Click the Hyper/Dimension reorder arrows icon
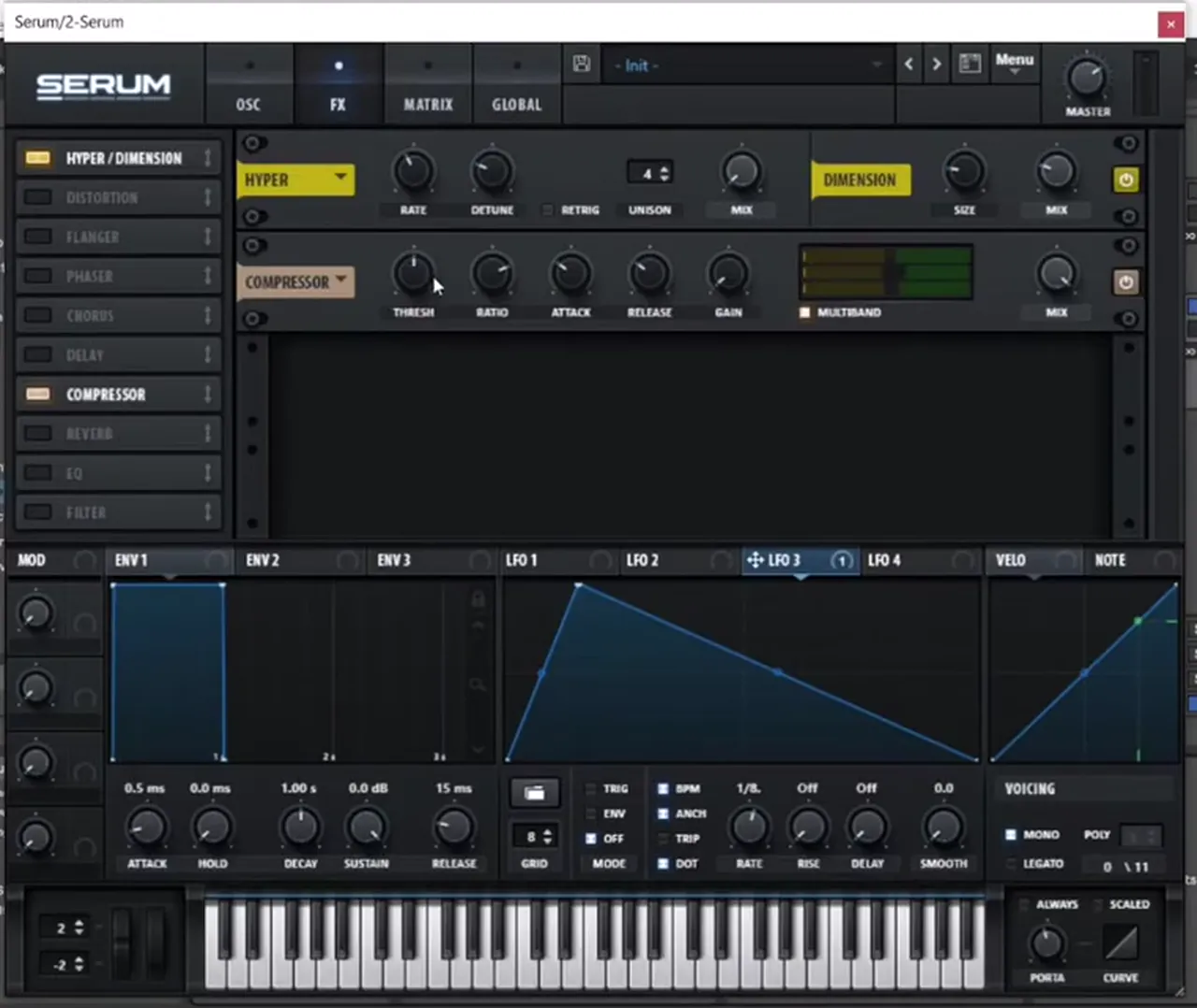The width and height of the screenshot is (1197, 1008). click(208, 158)
